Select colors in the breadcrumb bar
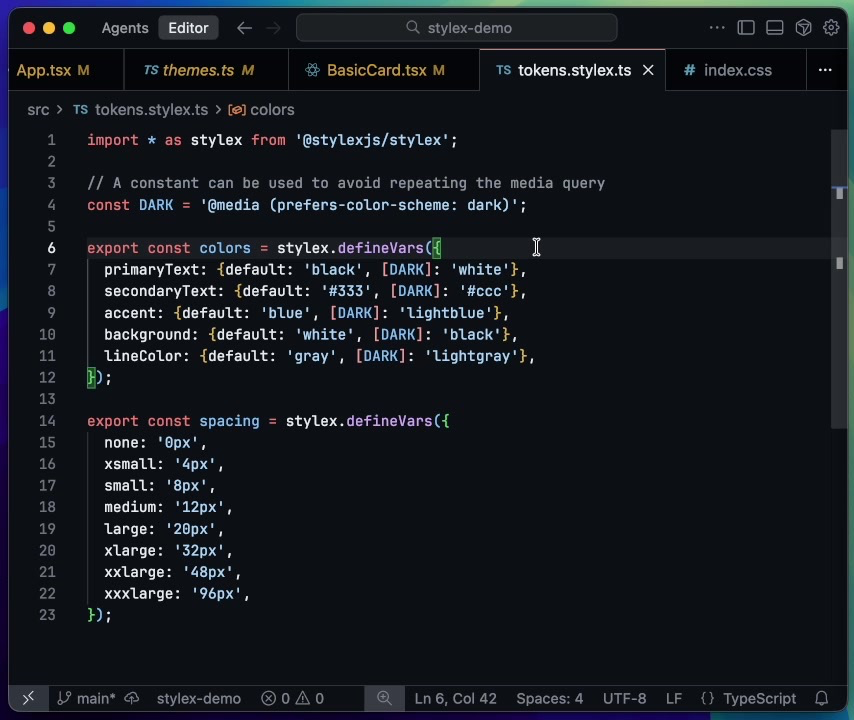 (272, 110)
